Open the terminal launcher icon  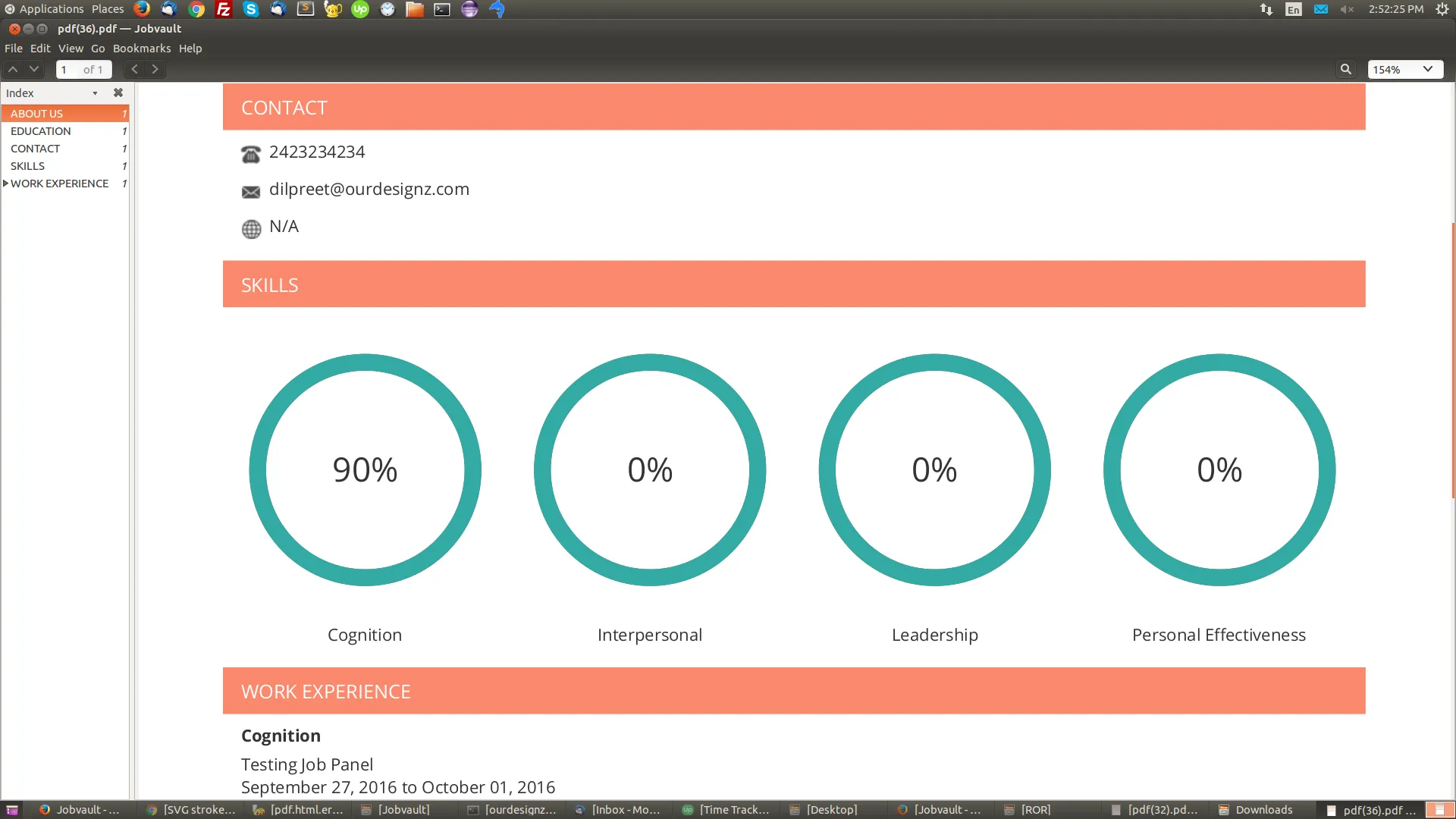442,9
